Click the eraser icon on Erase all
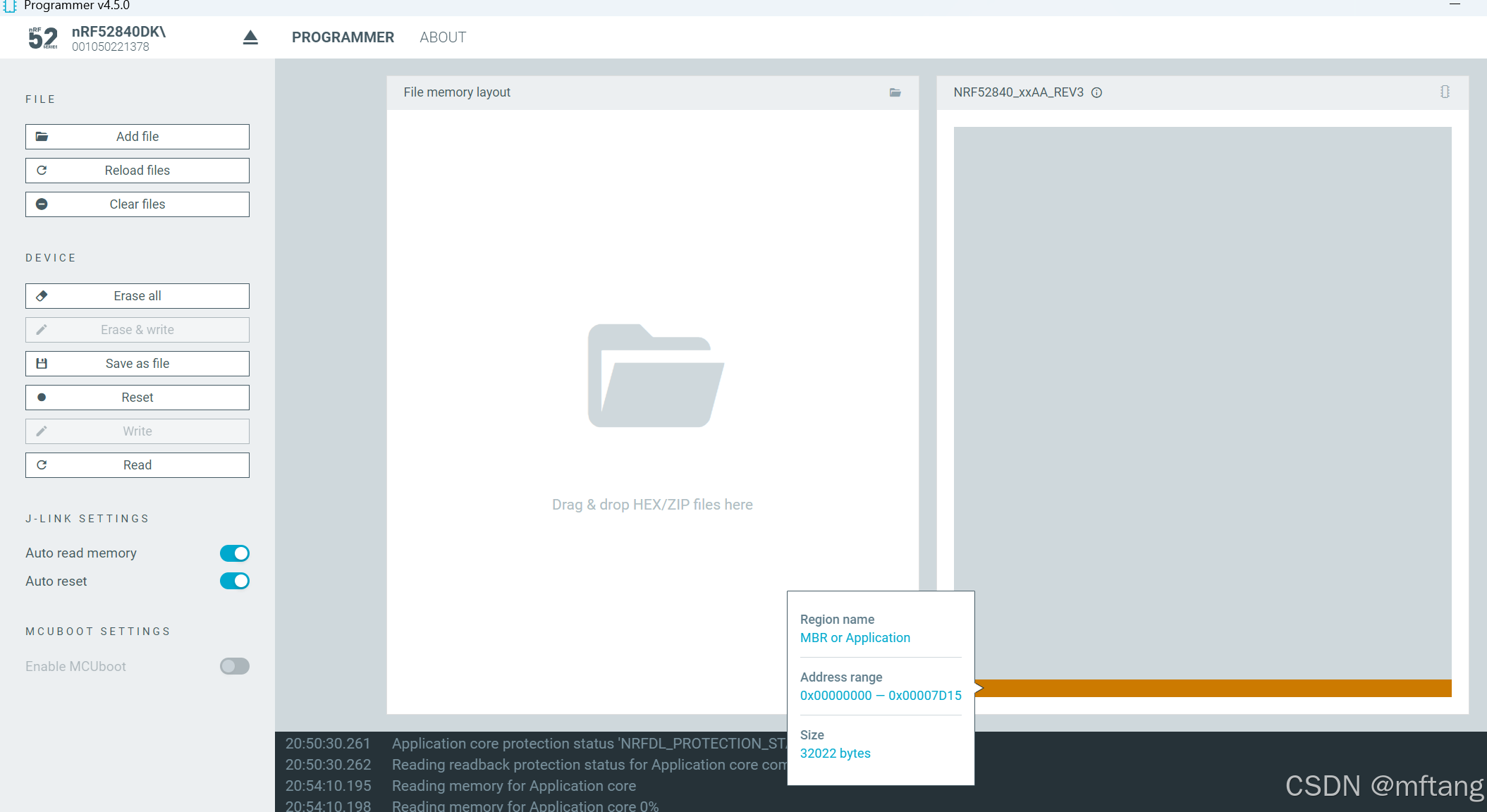 [42, 296]
